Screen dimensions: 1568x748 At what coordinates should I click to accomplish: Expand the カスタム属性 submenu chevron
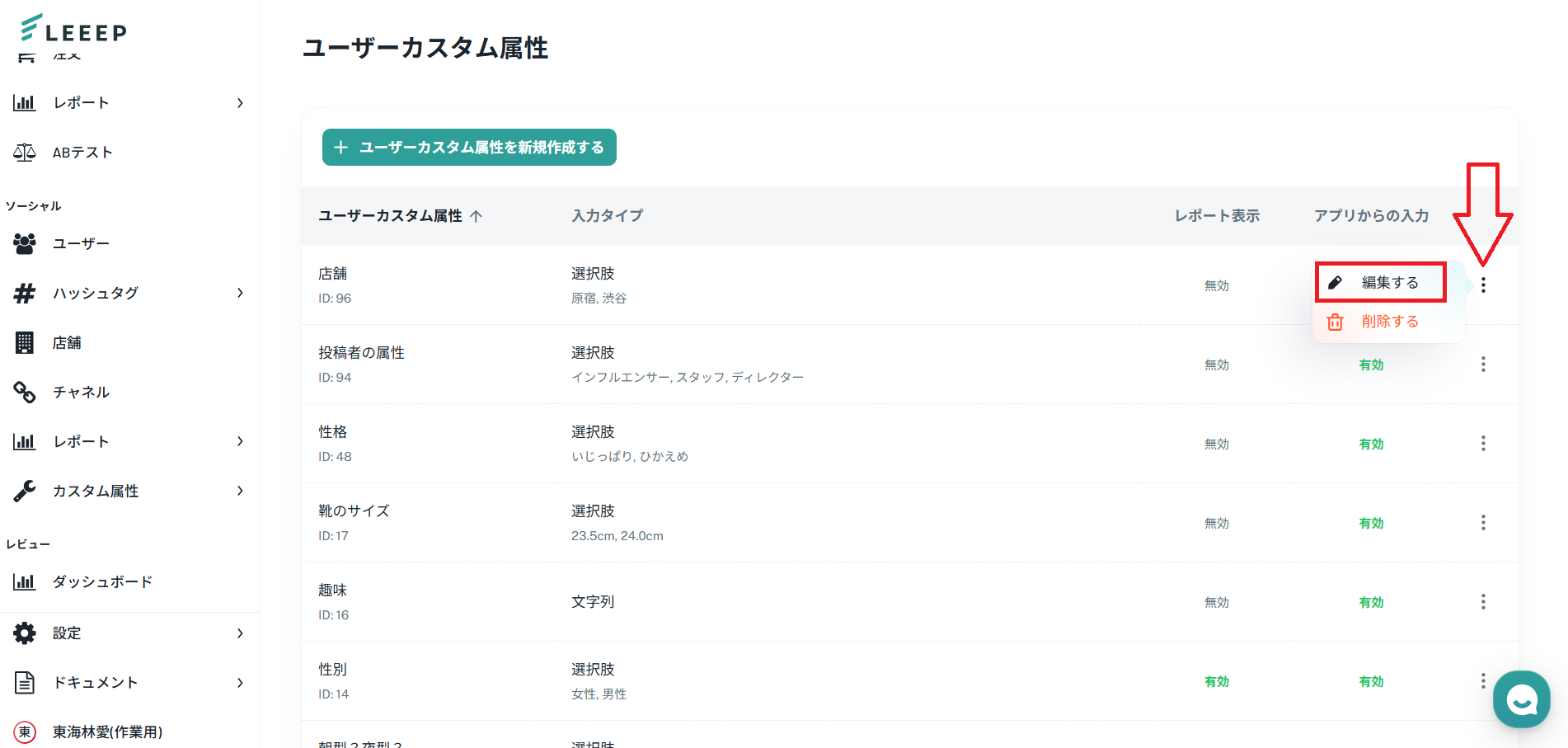(240, 491)
